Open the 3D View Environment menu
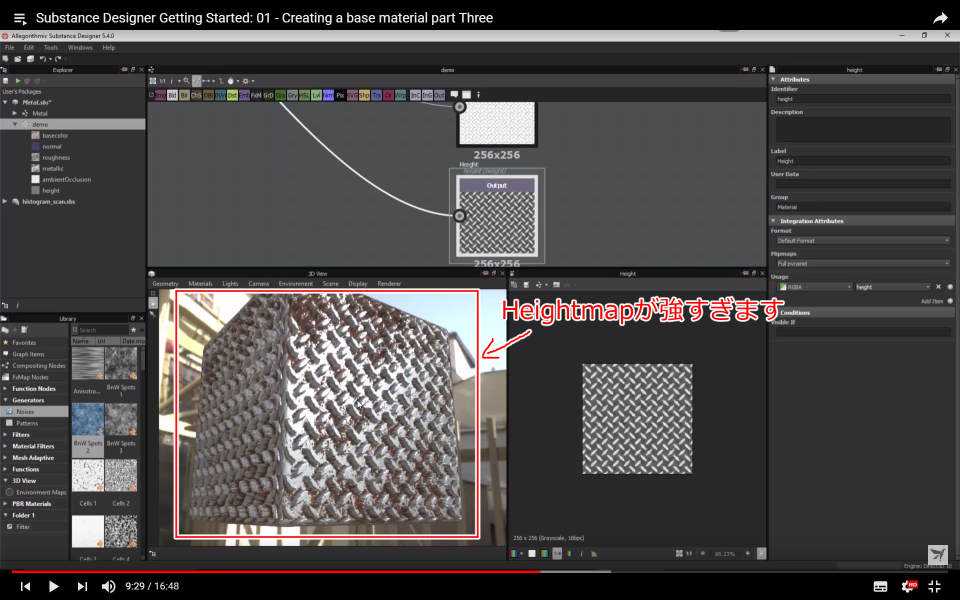960x600 pixels. click(x=296, y=283)
